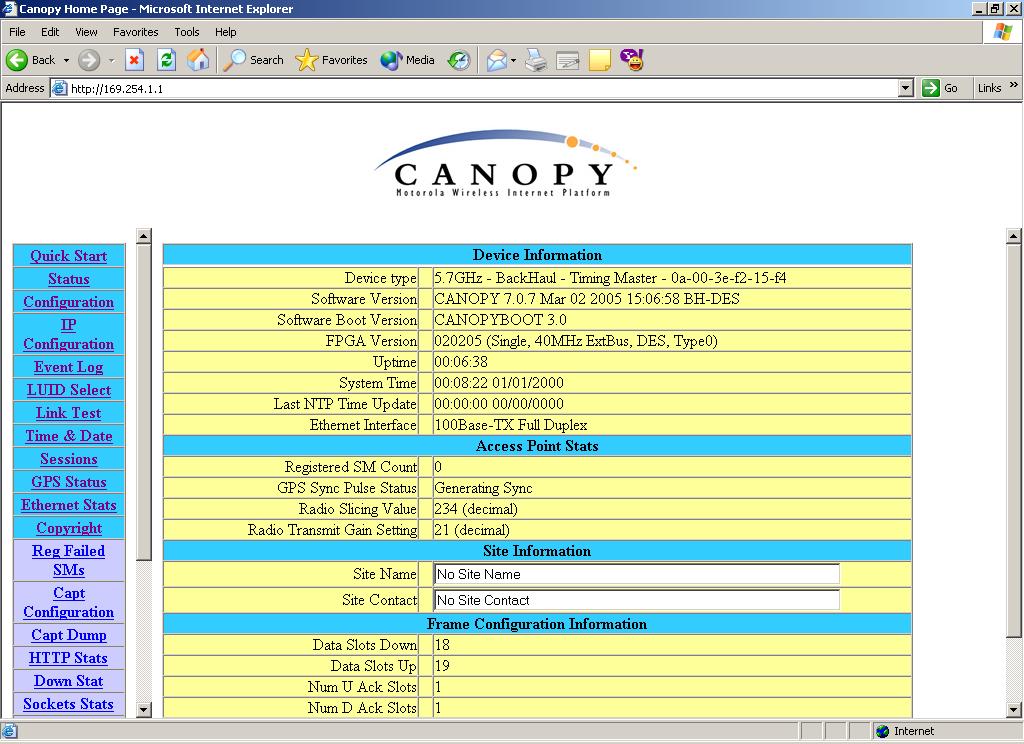
Task: Open the History icon in the toolbar
Action: click(x=458, y=60)
